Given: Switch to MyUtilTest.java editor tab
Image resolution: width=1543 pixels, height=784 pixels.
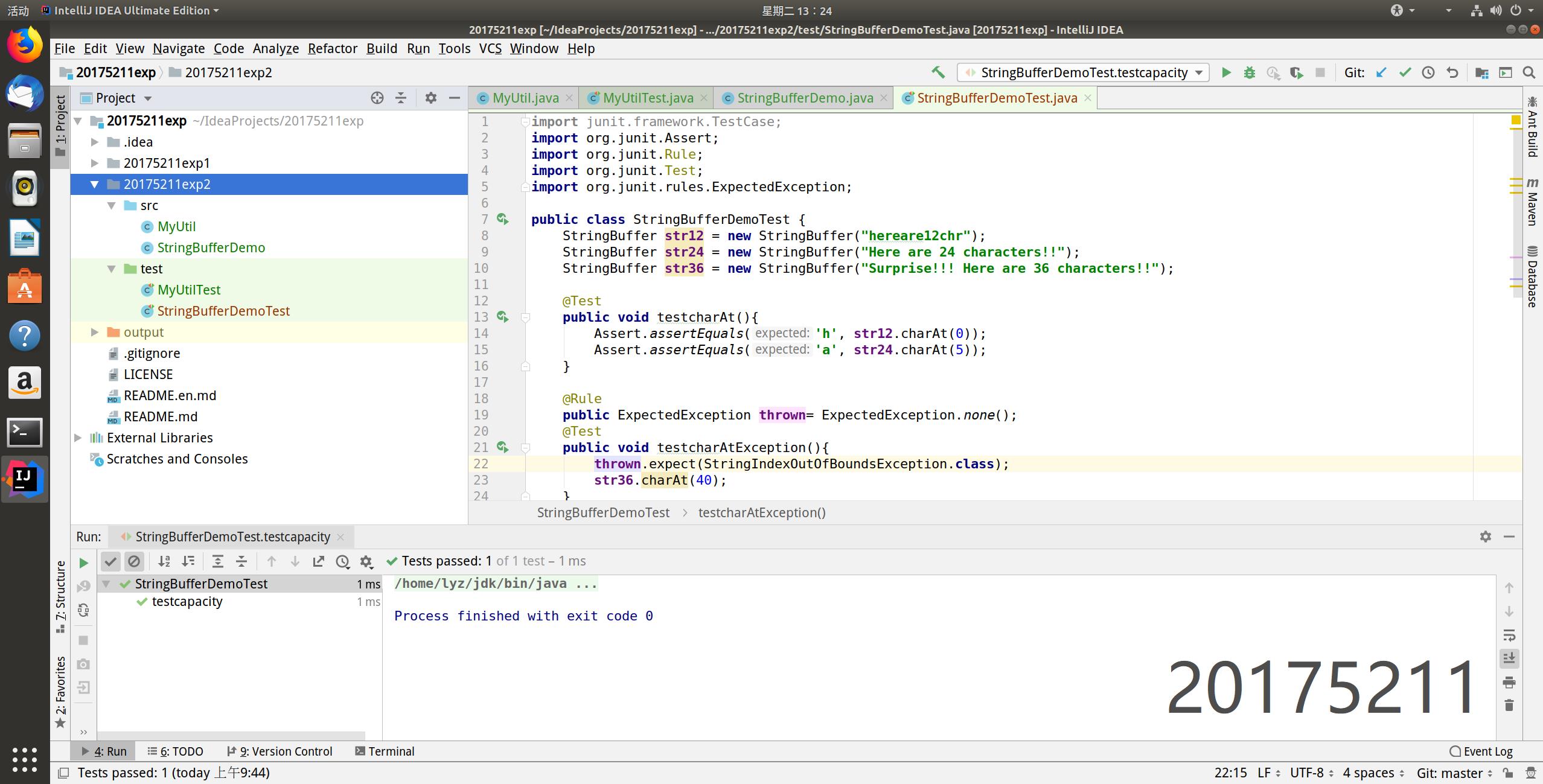Looking at the screenshot, I should coord(647,98).
